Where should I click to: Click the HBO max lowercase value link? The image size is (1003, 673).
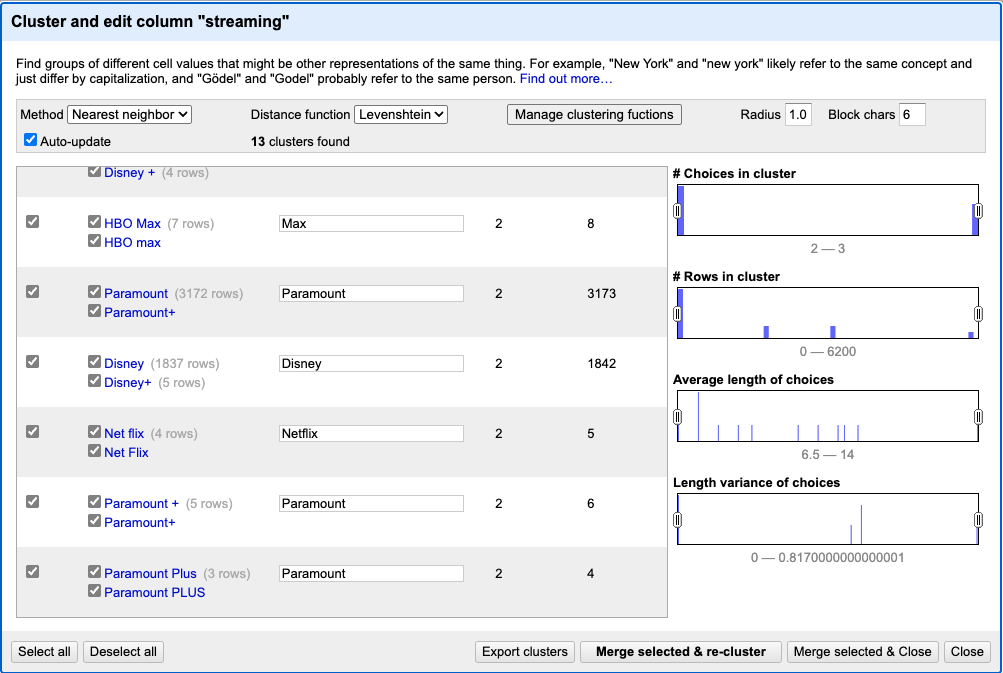(x=132, y=242)
